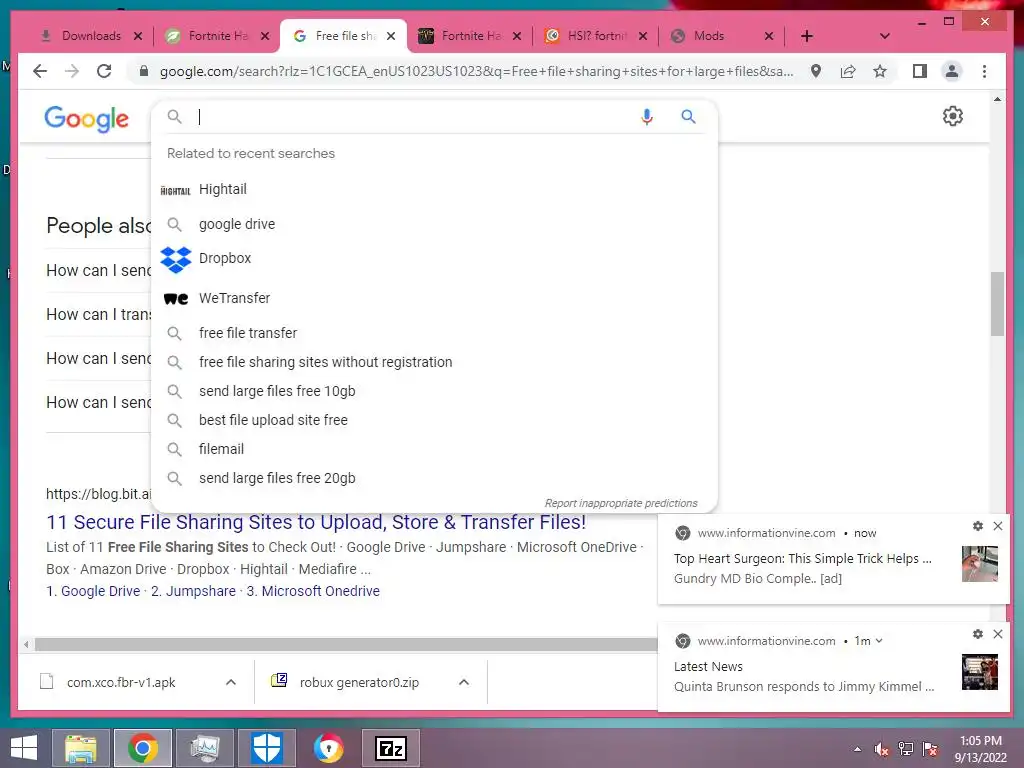
Task: Expand the tab search chevron
Action: [x=885, y=36]
